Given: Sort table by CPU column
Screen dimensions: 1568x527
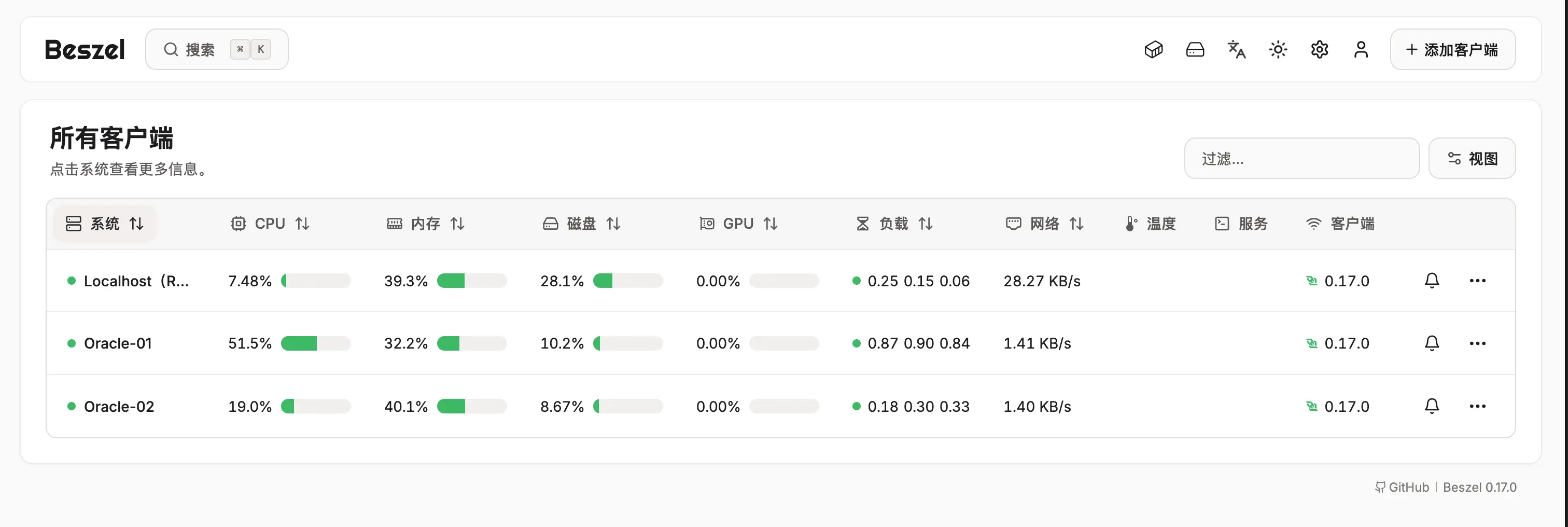Looking at the screenshot, I should pyautogui.click(x=270, y=224).
